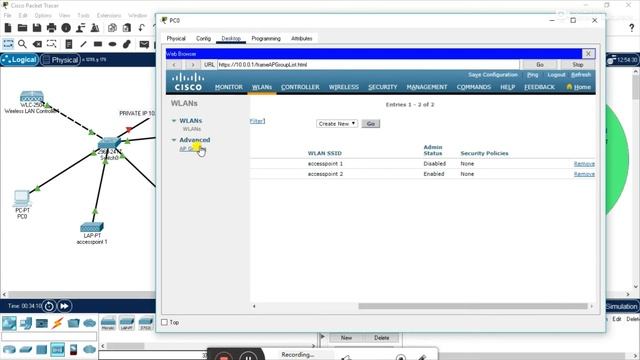The image size is (640, 360).
Task: Open the SECURITY menu in Cisco WLC
Action: tap(382, 87)
